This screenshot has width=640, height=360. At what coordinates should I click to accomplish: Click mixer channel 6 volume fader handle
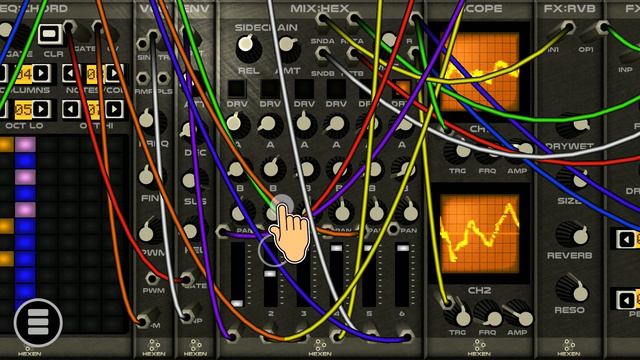[402, 248]
